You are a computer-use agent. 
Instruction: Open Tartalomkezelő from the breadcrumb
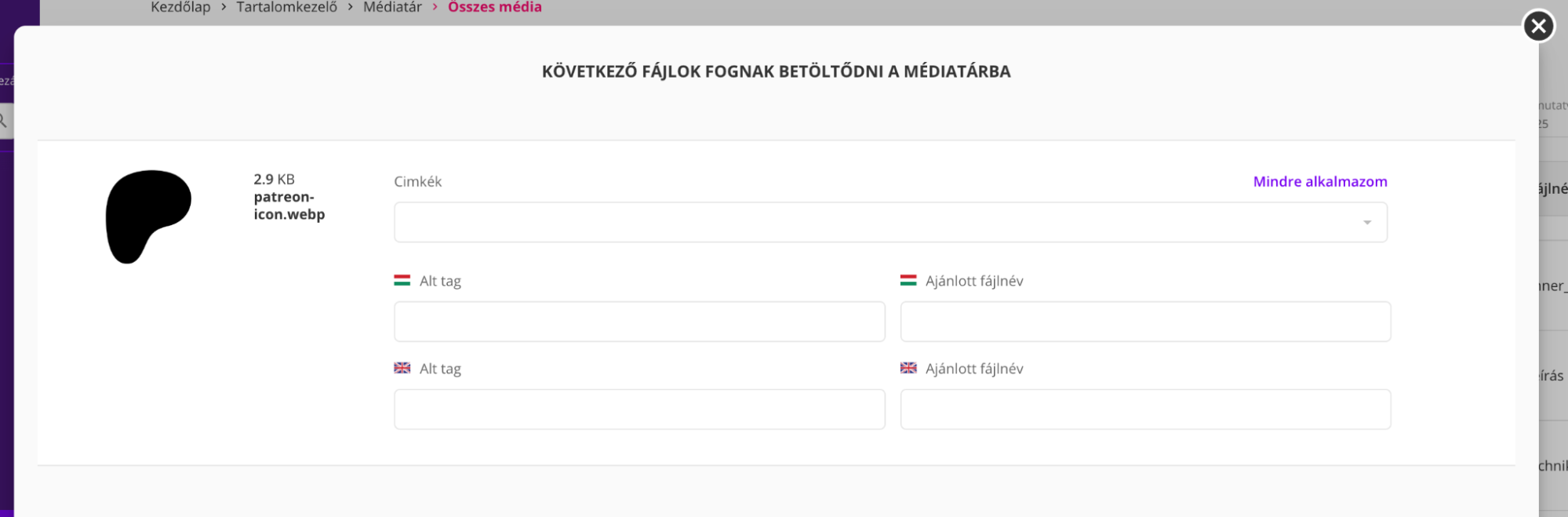coord(286,7)
